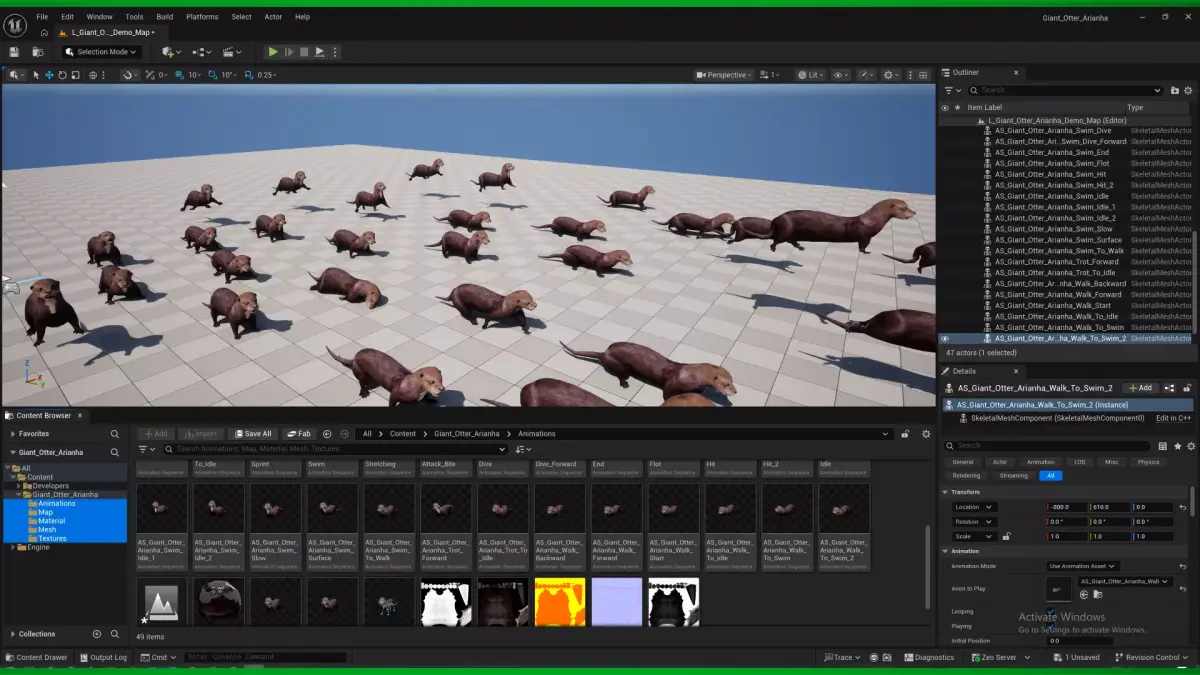Show only favorites star in Details
This screenshot has width=1200, height=675.
point(1177,446)
